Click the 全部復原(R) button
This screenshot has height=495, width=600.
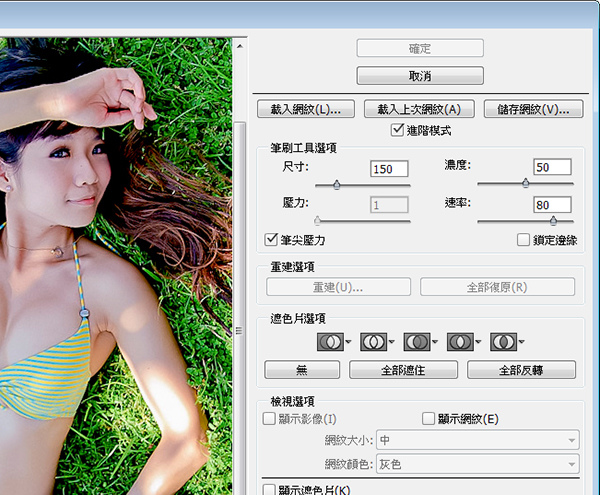click(x=497, y=287)
